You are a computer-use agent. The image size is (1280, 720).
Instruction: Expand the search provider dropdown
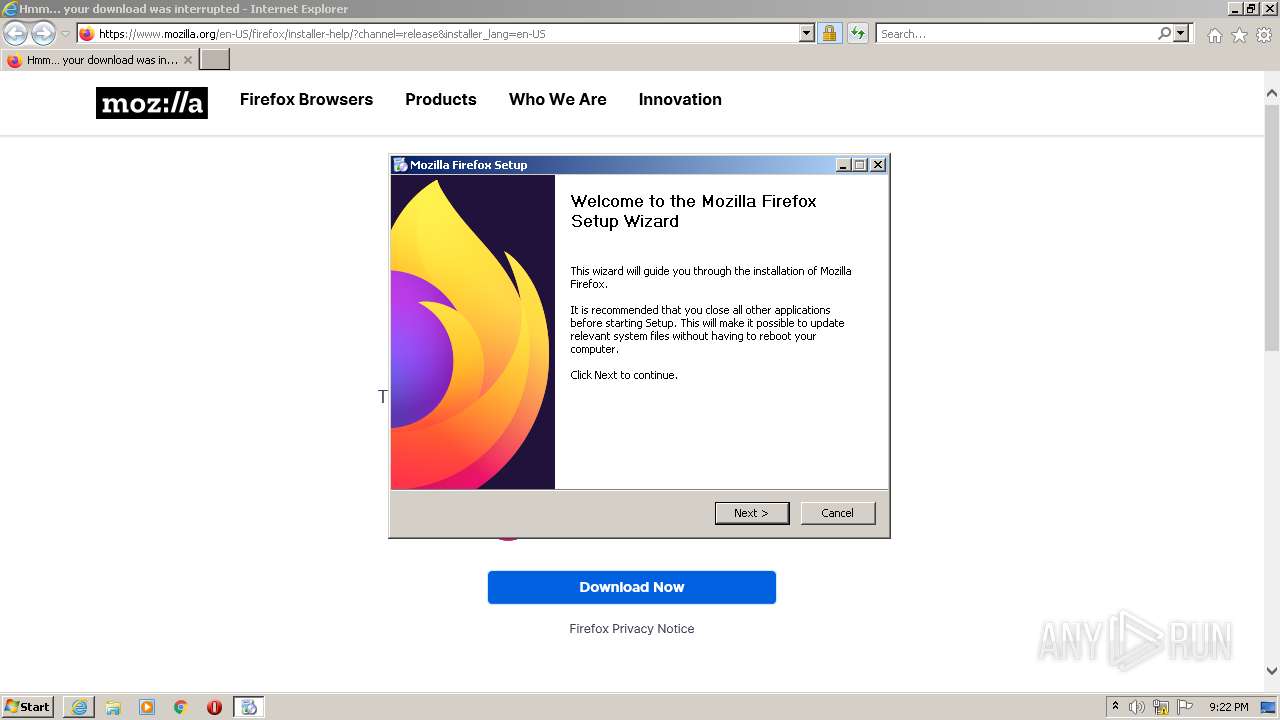(x=1181, y=34)
